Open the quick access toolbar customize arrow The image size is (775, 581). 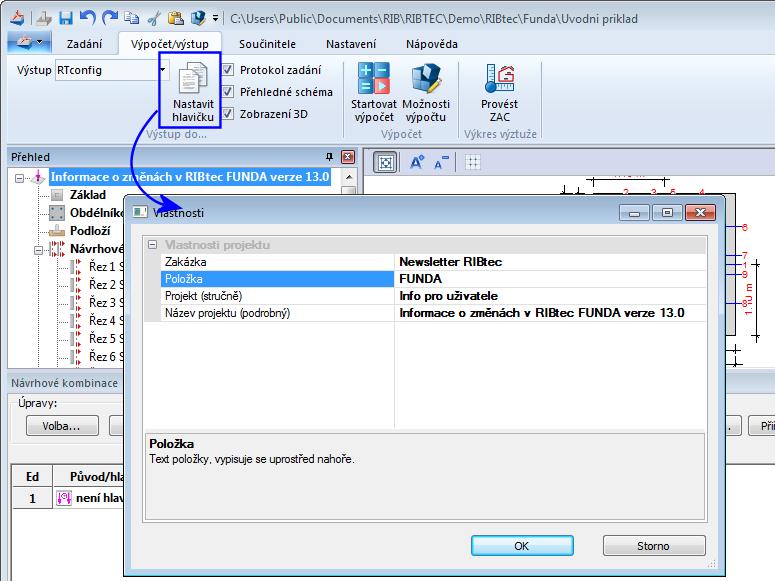(x=215, y=19)
